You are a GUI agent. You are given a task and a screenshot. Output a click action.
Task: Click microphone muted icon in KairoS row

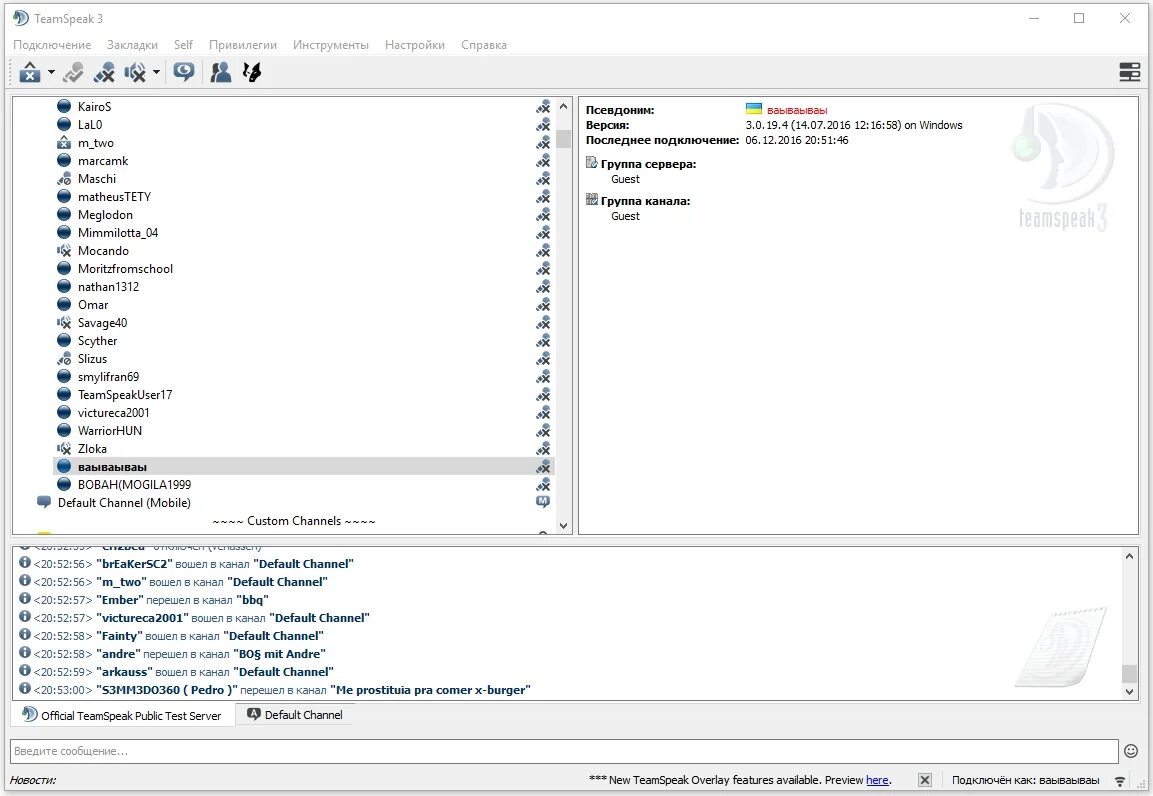coord(543,107)
